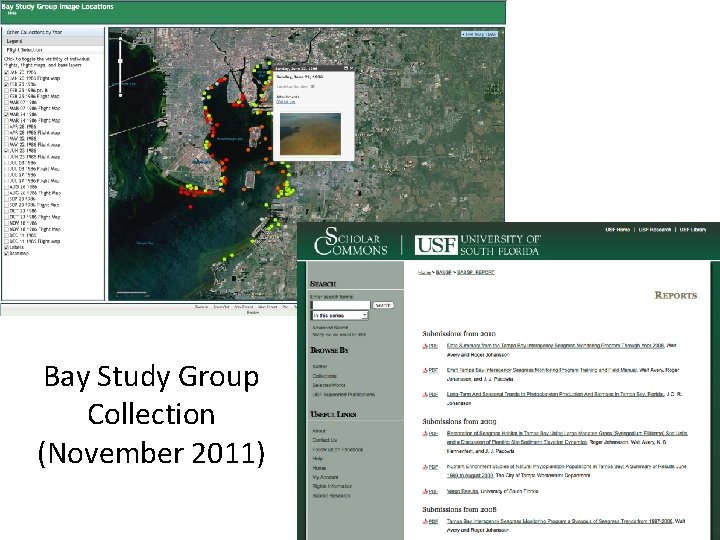Click USF Home in top navigation
Viewport: 720px width, 540px height.
coord(617,230)
